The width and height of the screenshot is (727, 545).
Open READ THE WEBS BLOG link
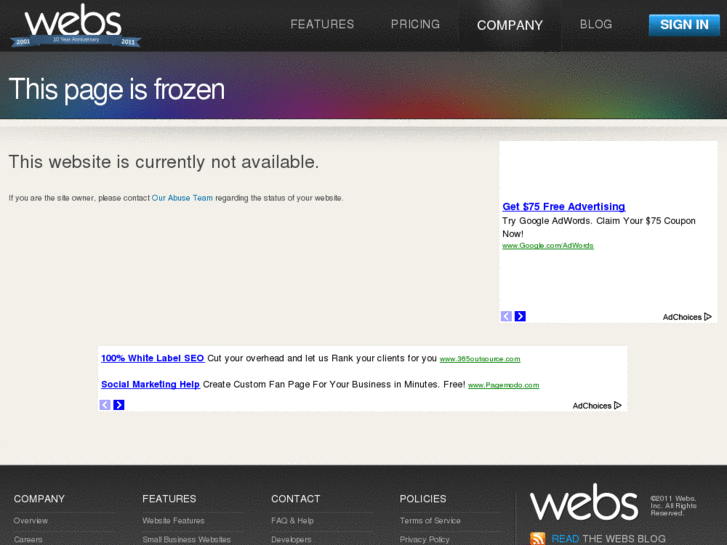pos(608,539)
